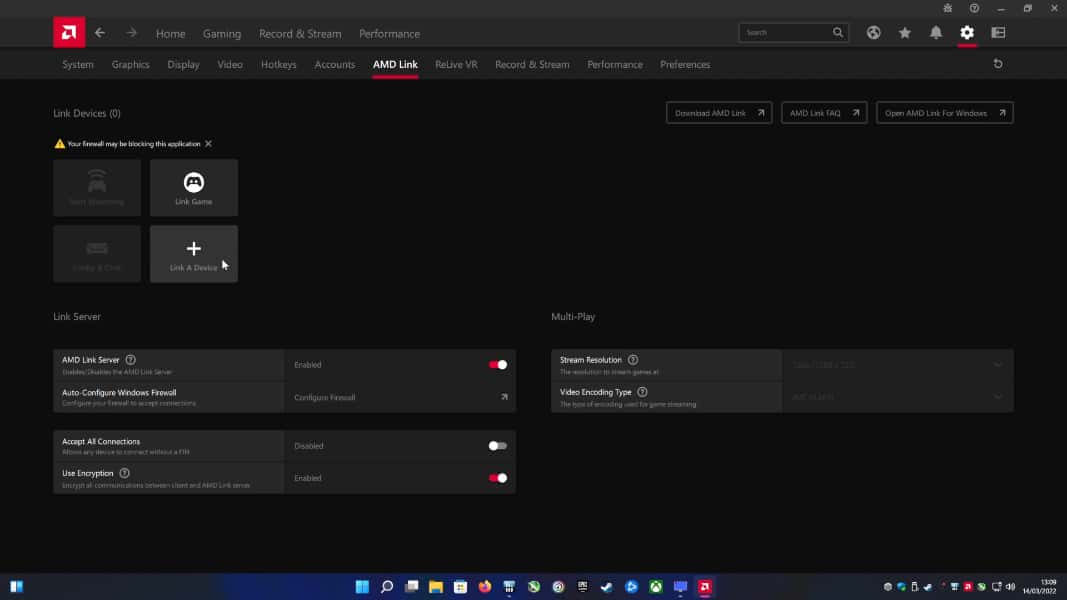1067x600 pixels.
Task: Click the Link Game tile
Action: coord(194,188)
